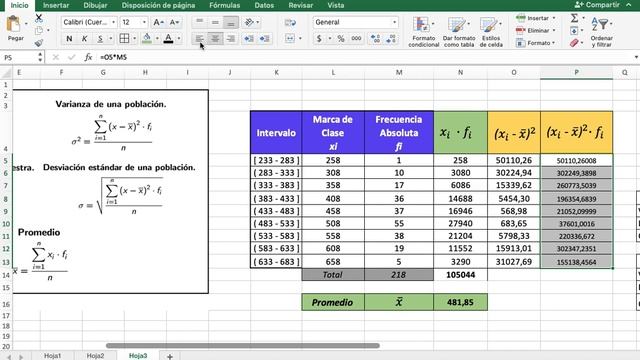Screen dimensions: 640x360
Task: Click the horizontal scrollbar
Action: [243, 346]
